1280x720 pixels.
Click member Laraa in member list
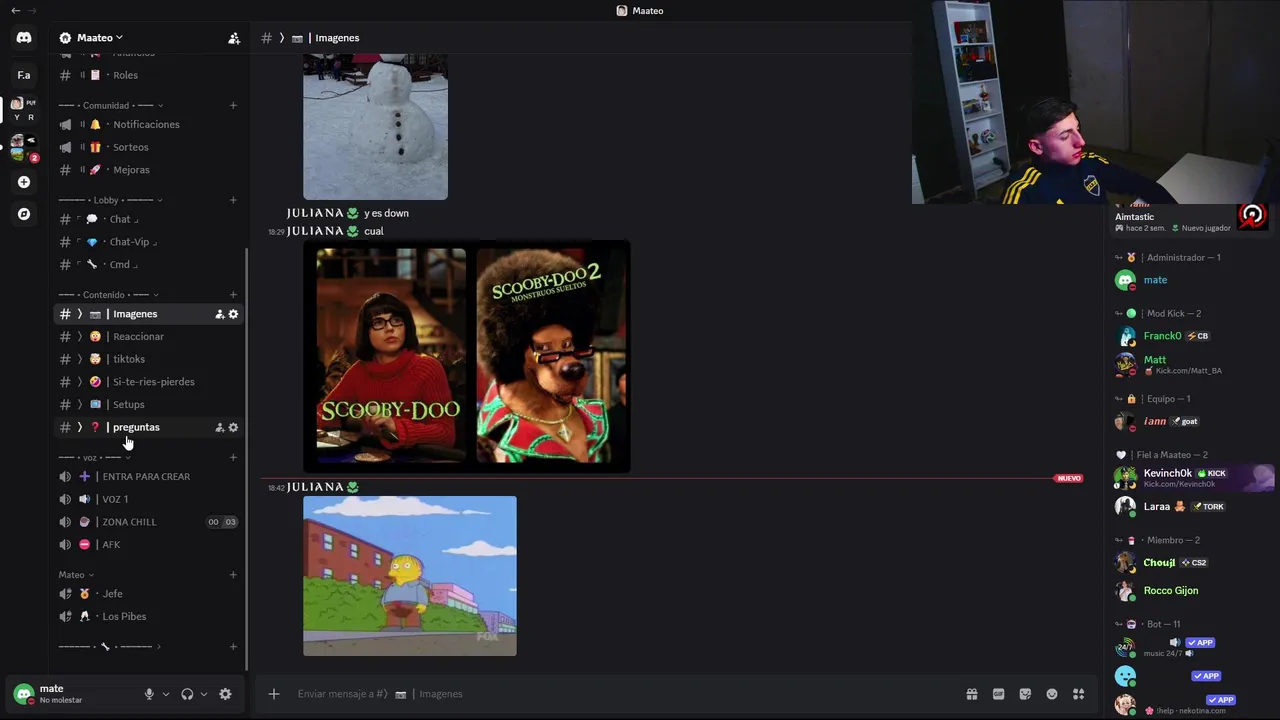(x=1190, y=506)
